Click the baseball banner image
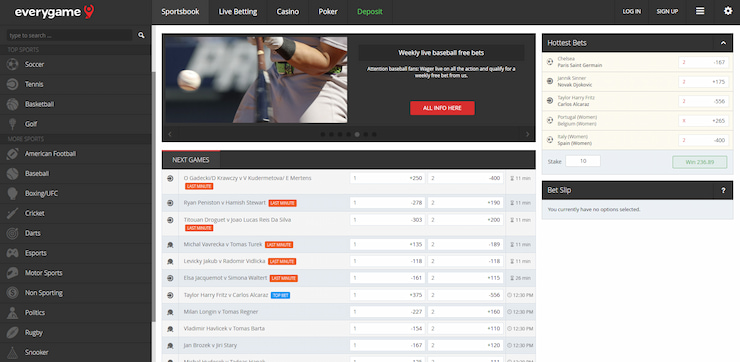740x362 pixels. tap(256, 80)
